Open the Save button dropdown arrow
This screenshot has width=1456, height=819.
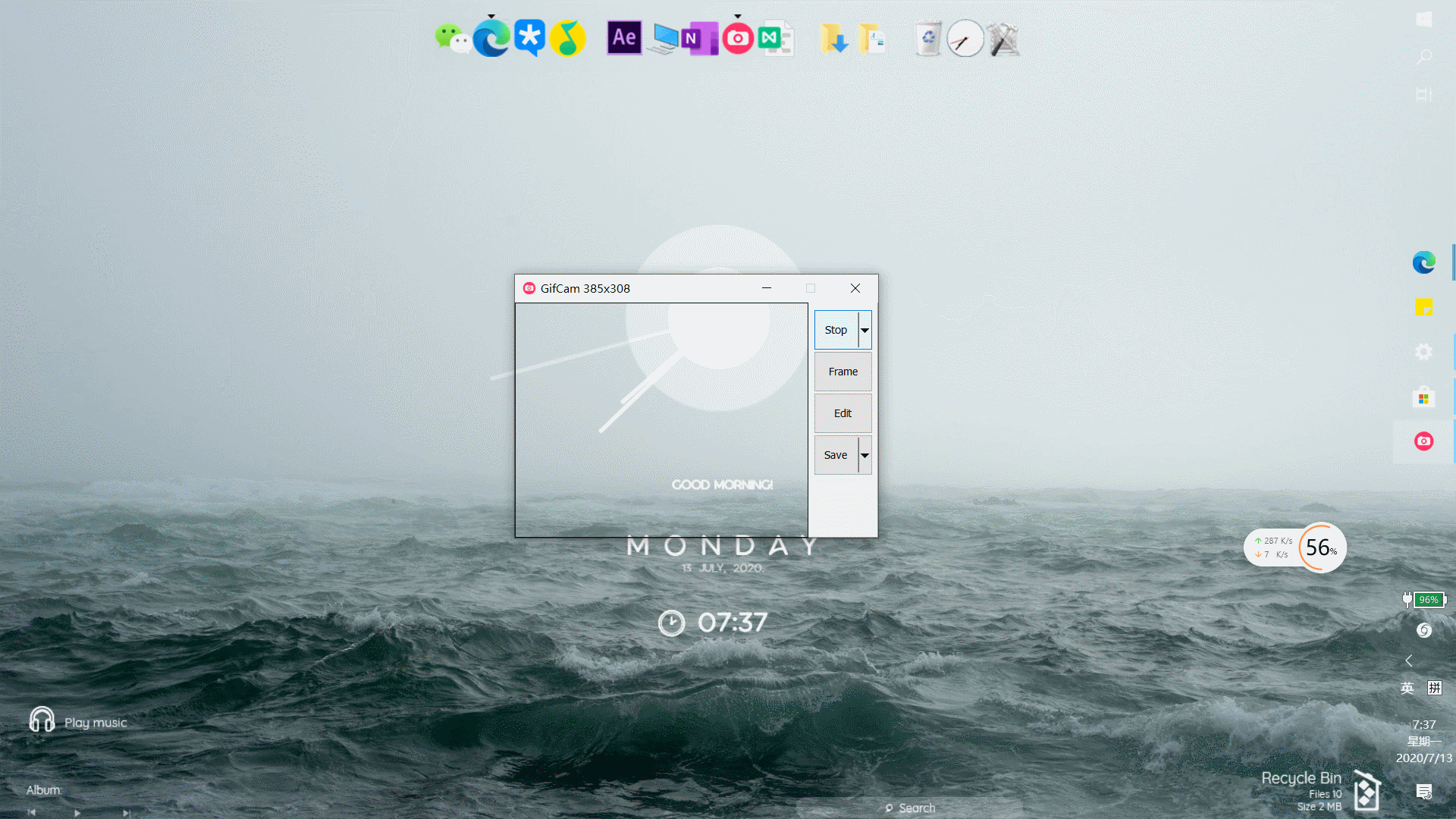864,455
